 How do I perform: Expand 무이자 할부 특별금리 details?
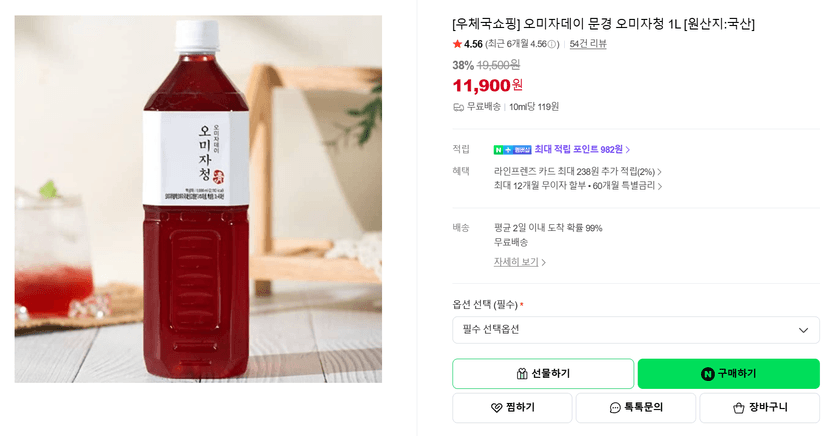578,186
